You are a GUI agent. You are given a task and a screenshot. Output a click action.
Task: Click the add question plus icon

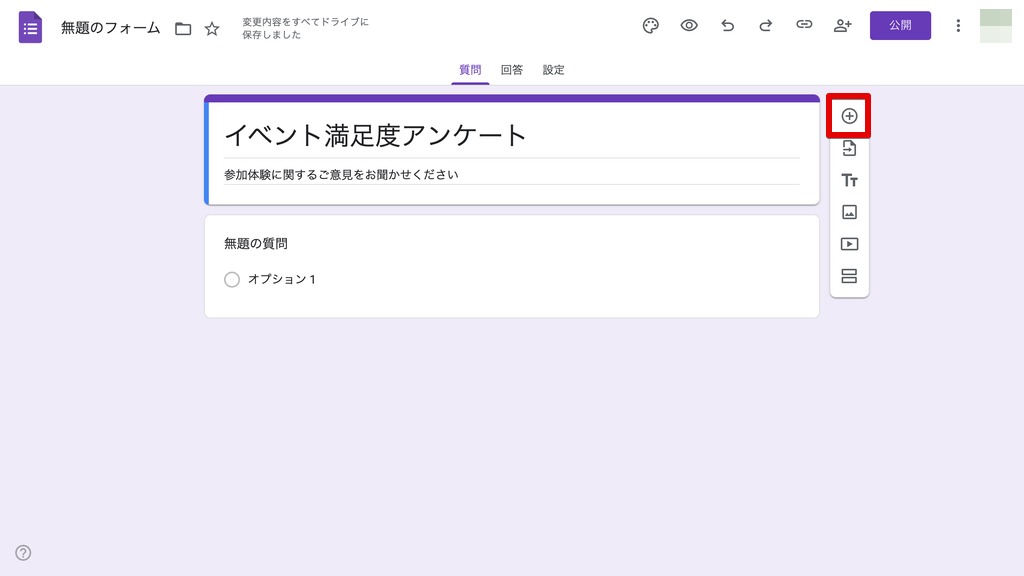(849, 116)
